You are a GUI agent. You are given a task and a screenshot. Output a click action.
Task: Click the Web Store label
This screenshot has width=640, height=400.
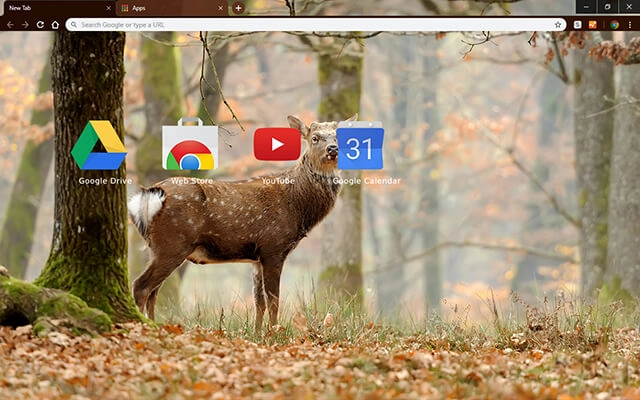click(192, 181)
